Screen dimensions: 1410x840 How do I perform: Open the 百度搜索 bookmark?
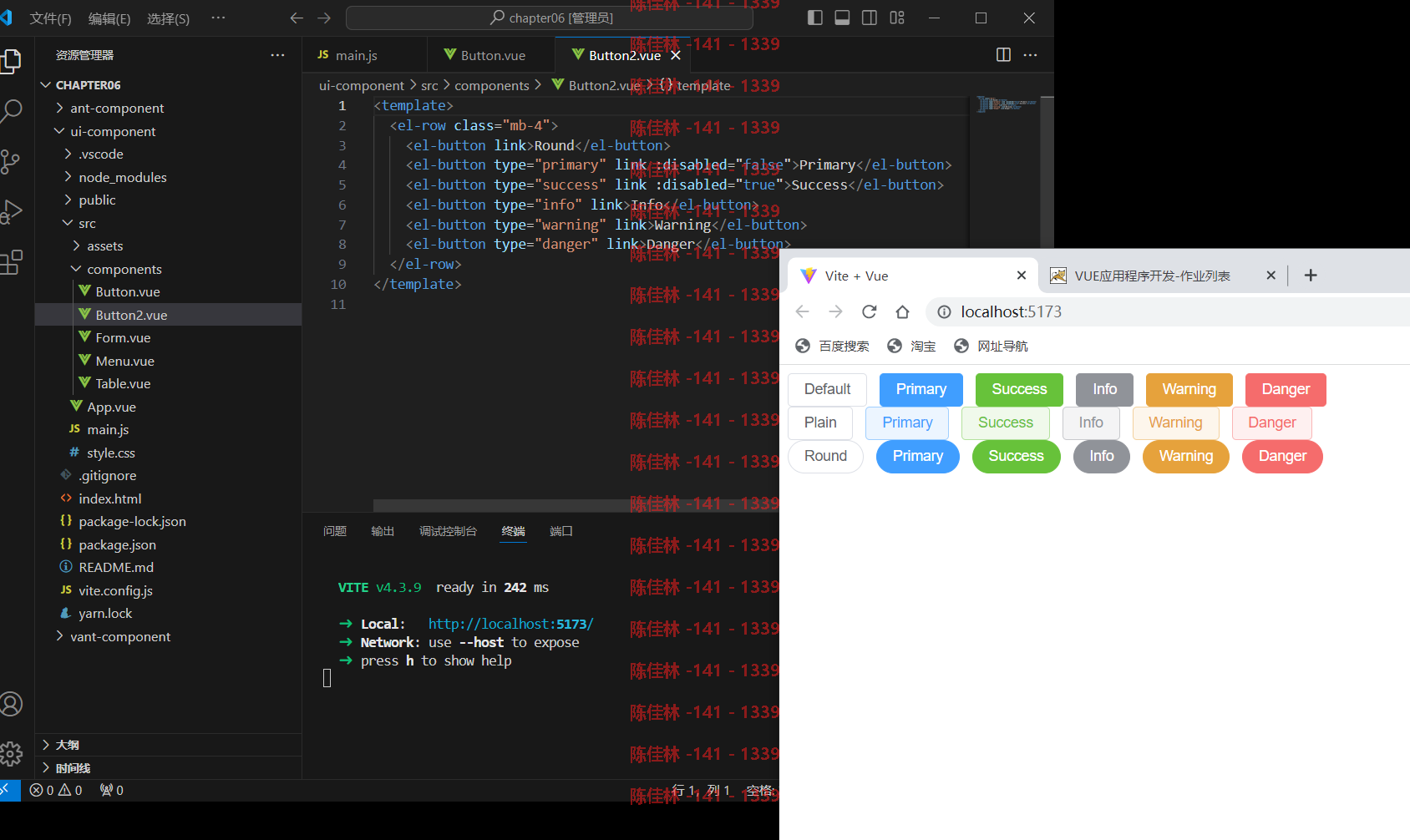pos(832,346)
